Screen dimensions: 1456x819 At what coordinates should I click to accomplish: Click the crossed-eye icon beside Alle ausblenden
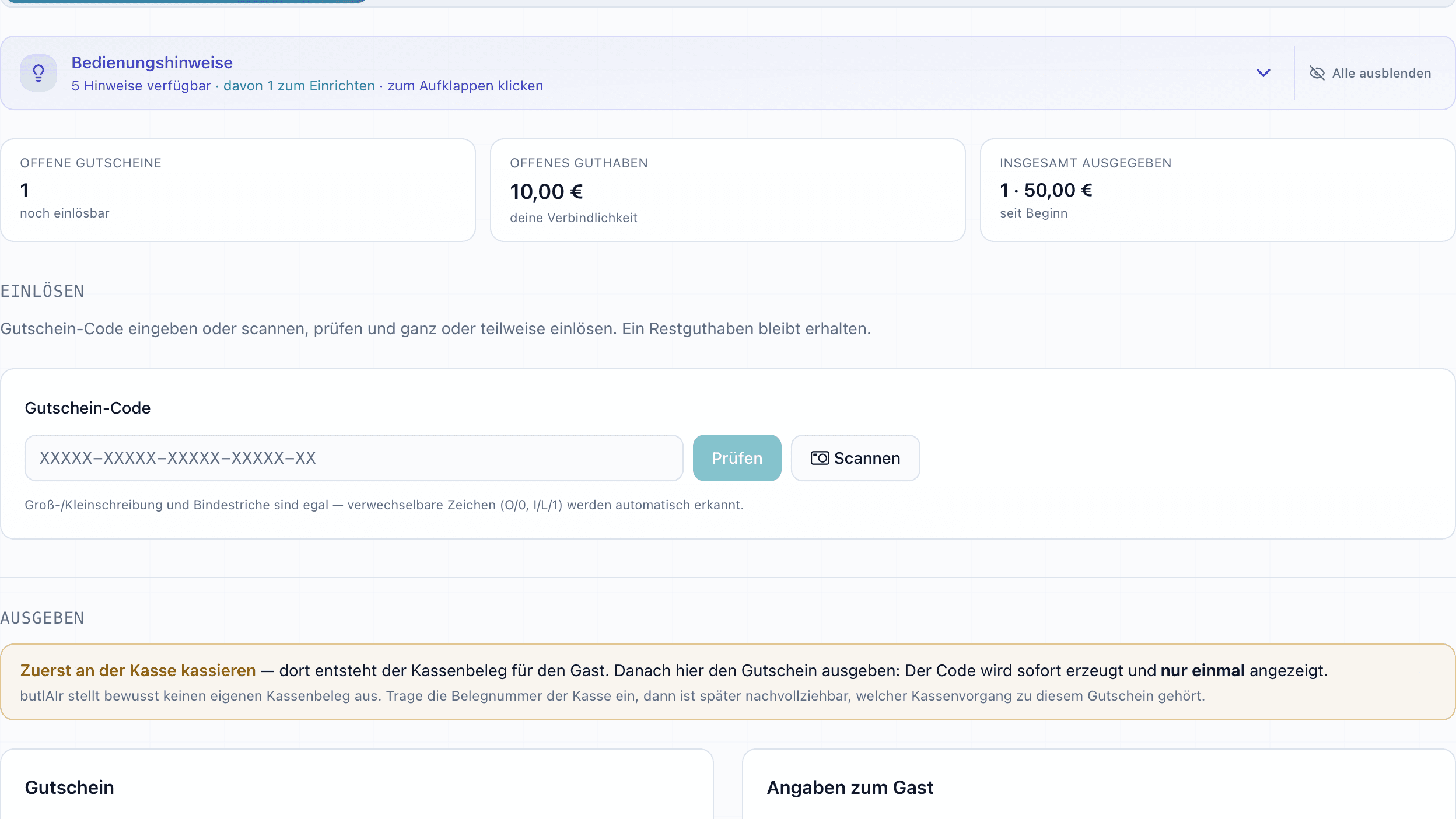[x=1317, y=73]
